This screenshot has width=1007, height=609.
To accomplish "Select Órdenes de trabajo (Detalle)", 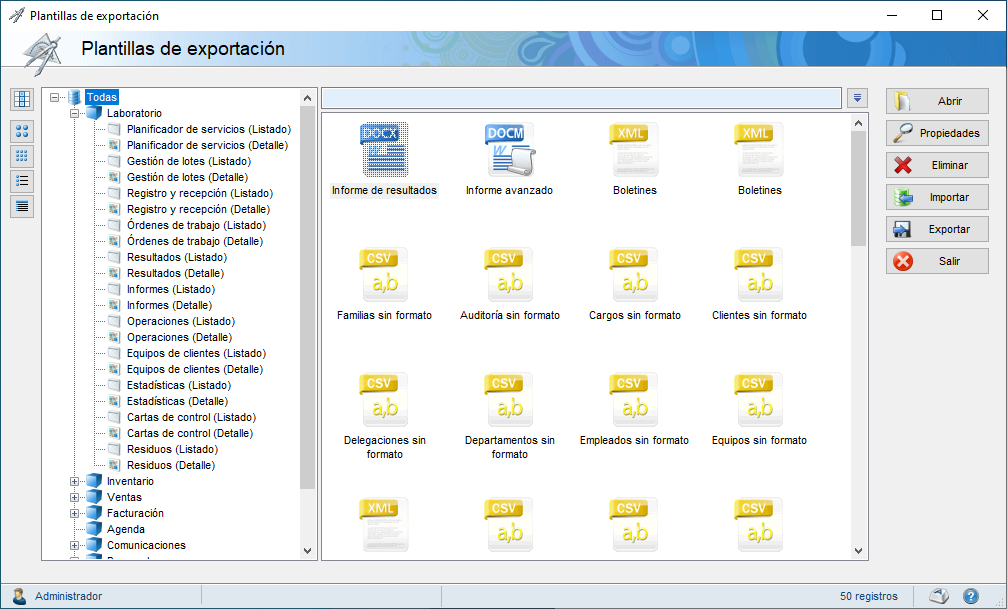I will 195,242.
